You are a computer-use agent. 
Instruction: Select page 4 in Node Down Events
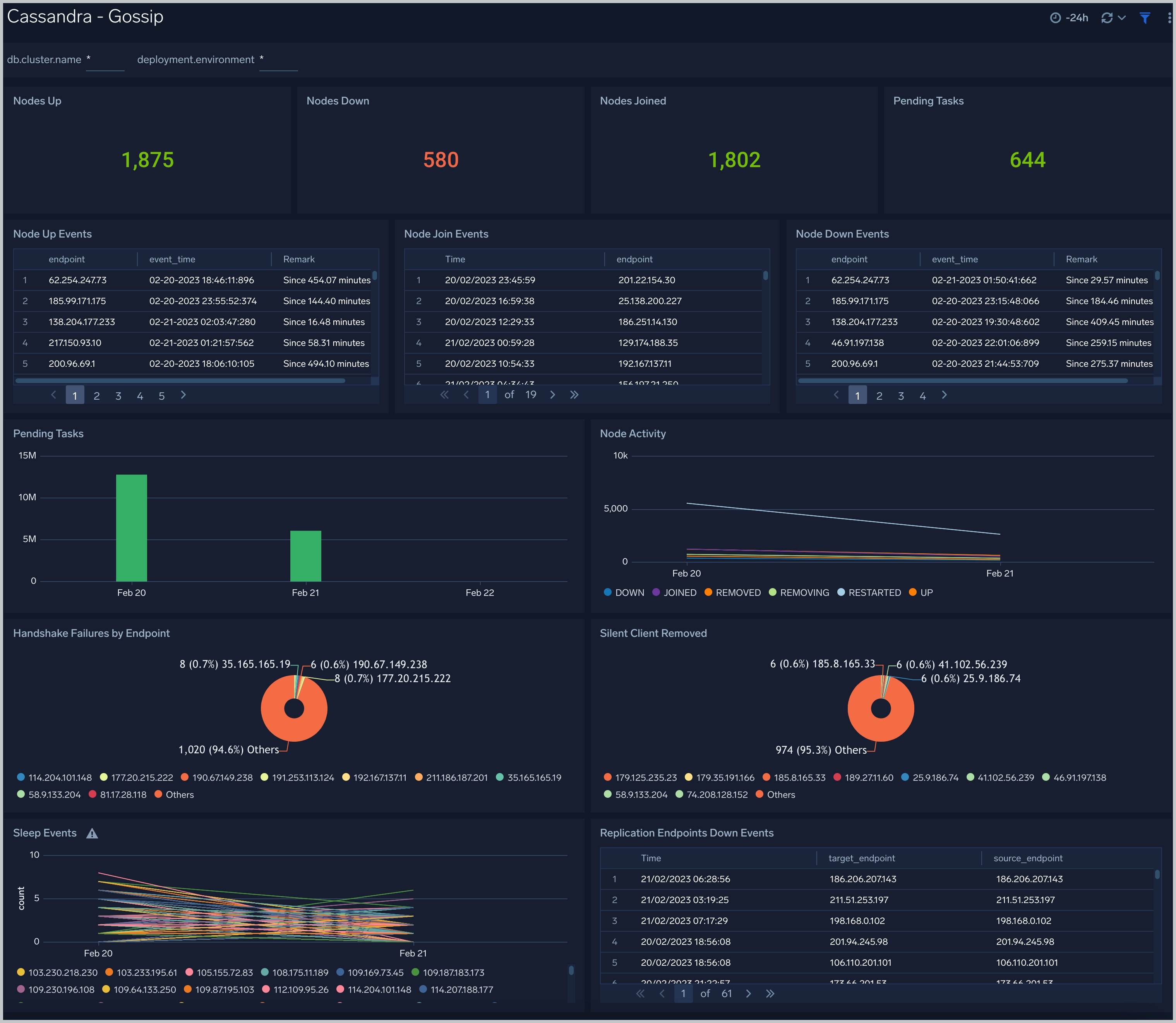click(x=922, y=395)
